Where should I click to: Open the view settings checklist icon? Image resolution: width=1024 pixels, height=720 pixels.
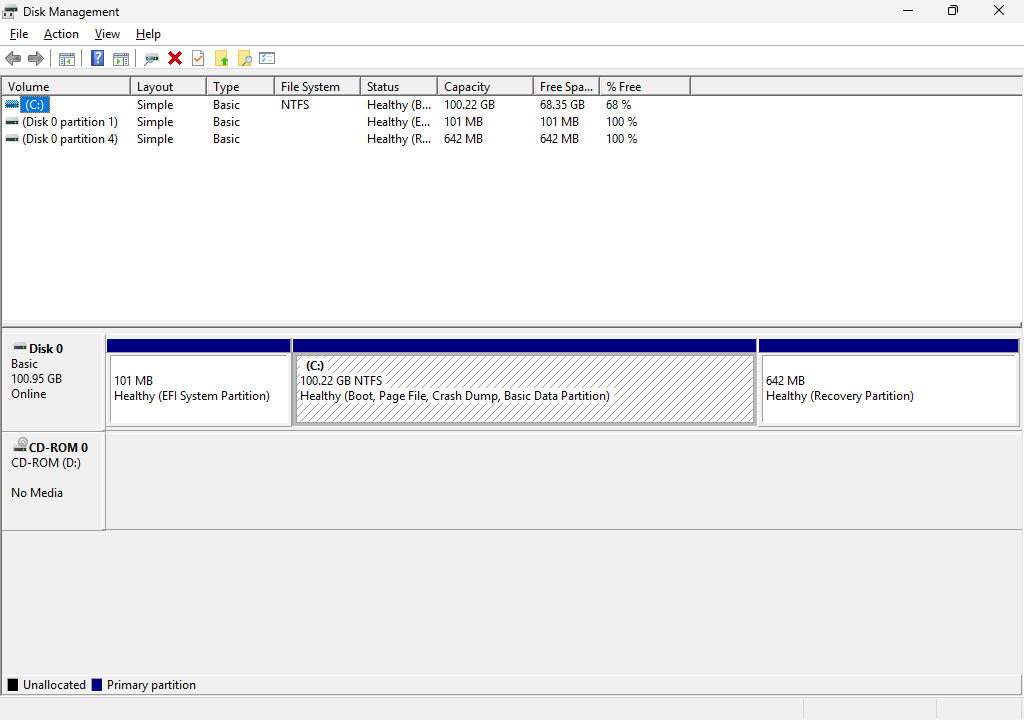tap(267, 59)
